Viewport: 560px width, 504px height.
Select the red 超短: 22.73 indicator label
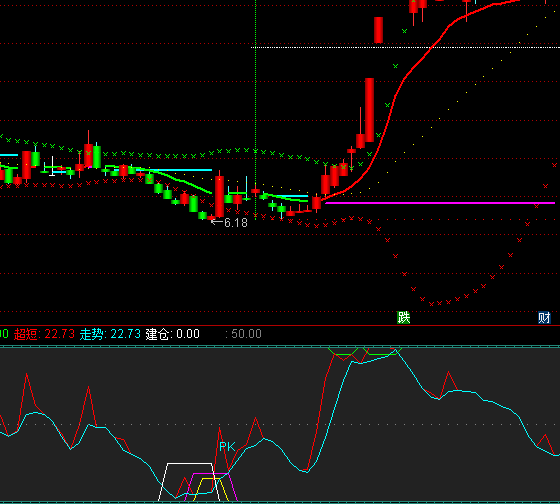(44, 334)
